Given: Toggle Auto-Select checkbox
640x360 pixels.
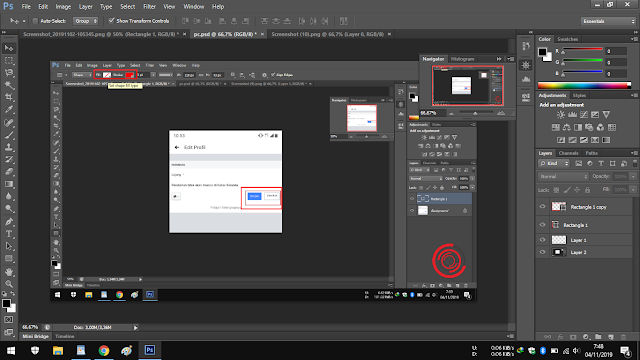Looking at the screenshot, I should (x=35, y=21).
